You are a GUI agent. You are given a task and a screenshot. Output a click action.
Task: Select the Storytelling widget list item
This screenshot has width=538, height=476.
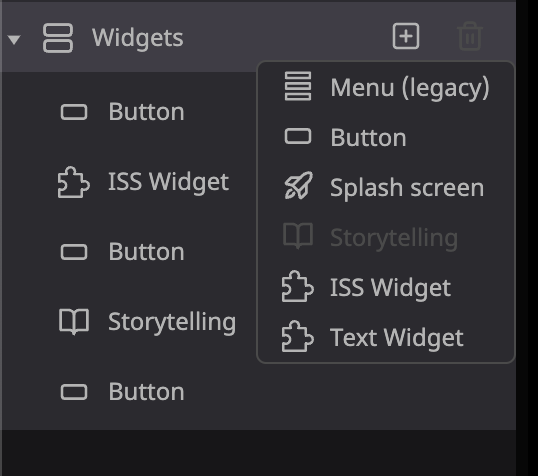pyautogui.click(x=129, y=322)
